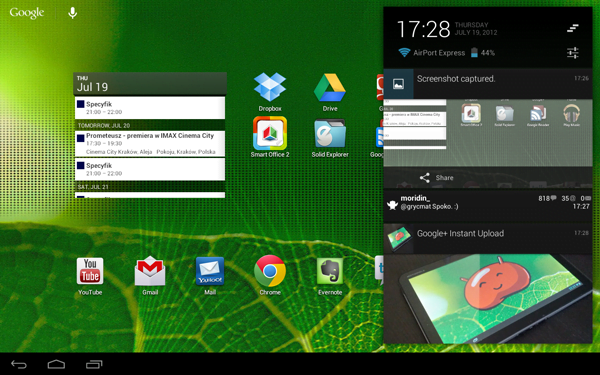
Task: Clear all notifications with dismiss icon
Action: (572, 28)
